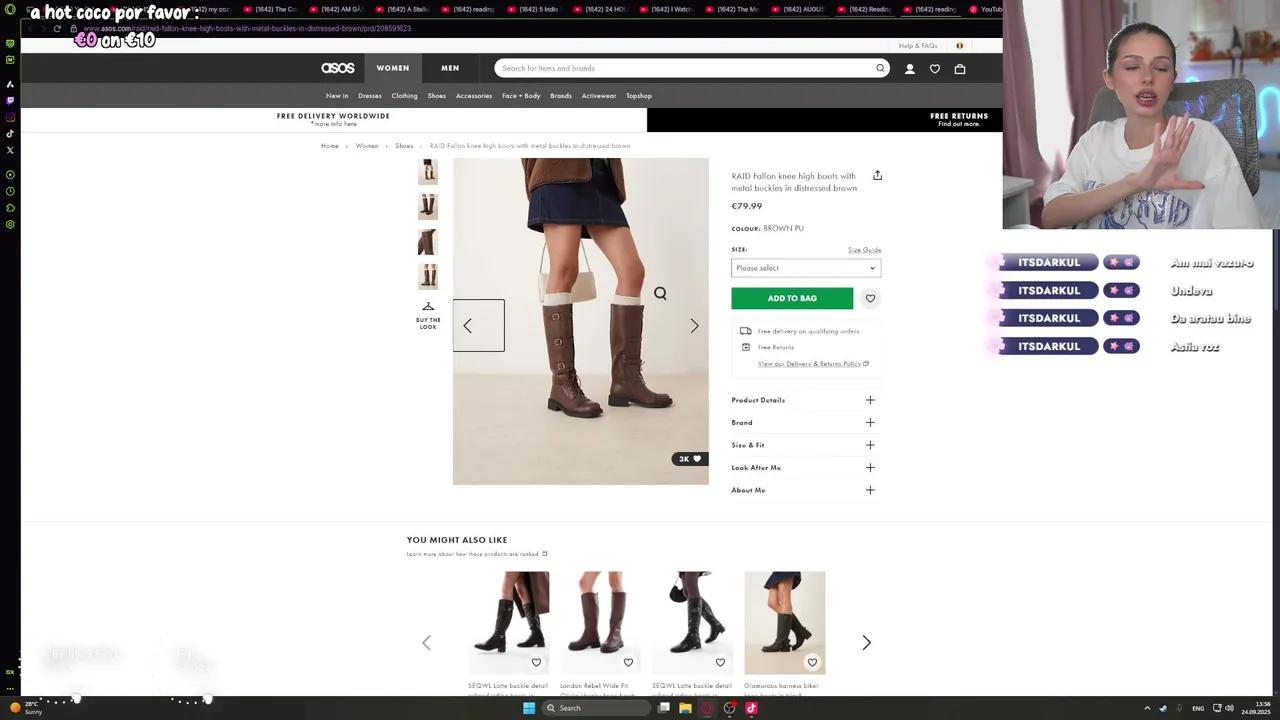Open TikTok app on the taskbar
This screenshot has width=1280, height=720.
(x=751, y=708)
